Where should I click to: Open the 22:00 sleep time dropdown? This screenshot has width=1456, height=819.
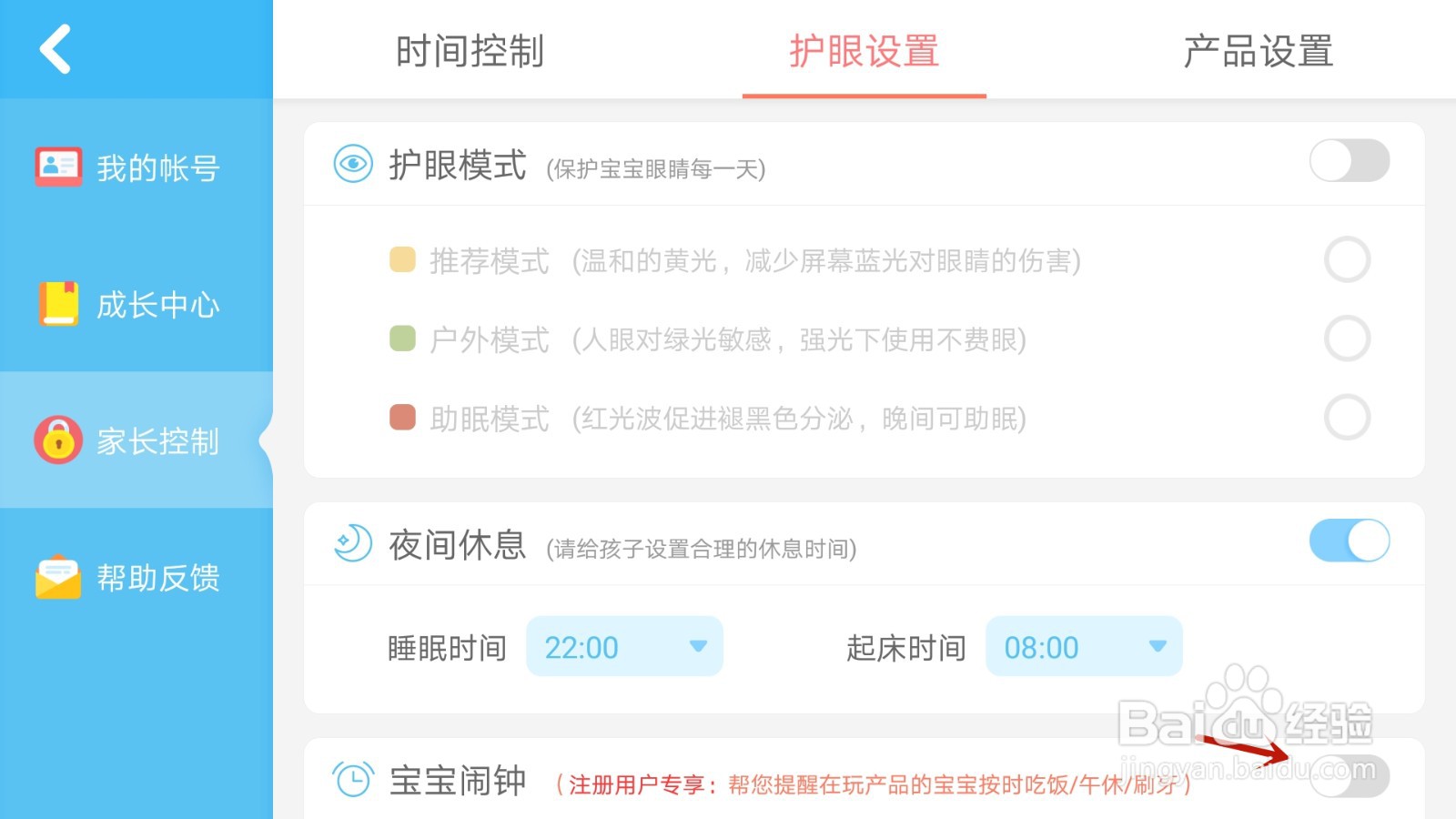[624, 647]
